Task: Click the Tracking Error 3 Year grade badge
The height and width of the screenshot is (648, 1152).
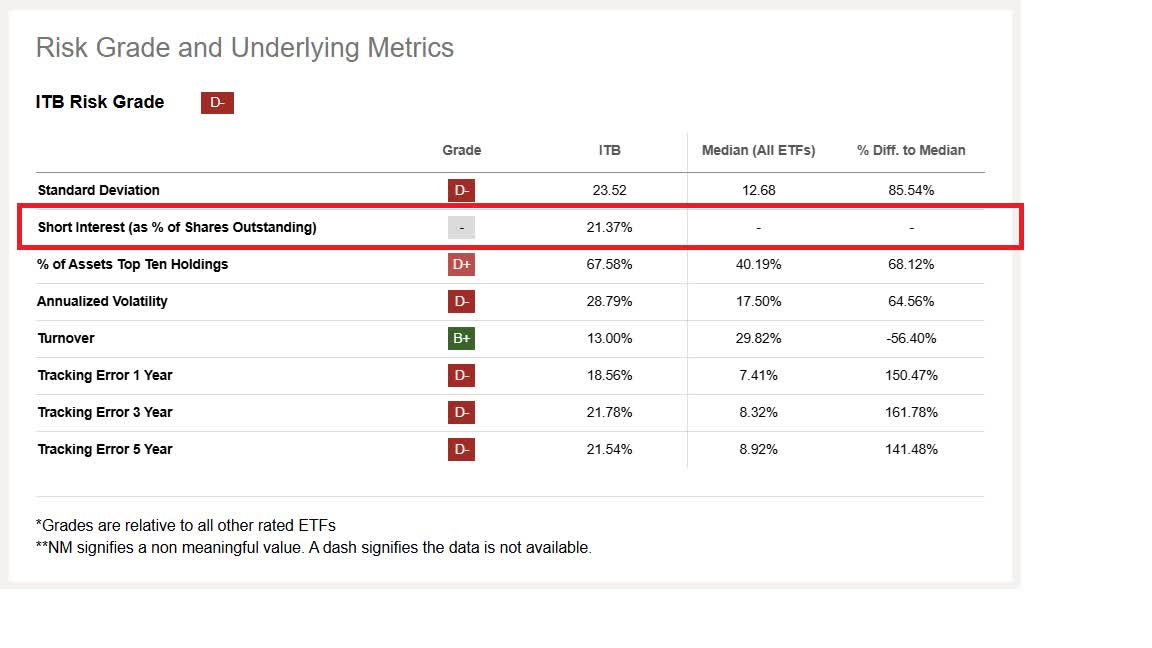Action: [461, 412]
